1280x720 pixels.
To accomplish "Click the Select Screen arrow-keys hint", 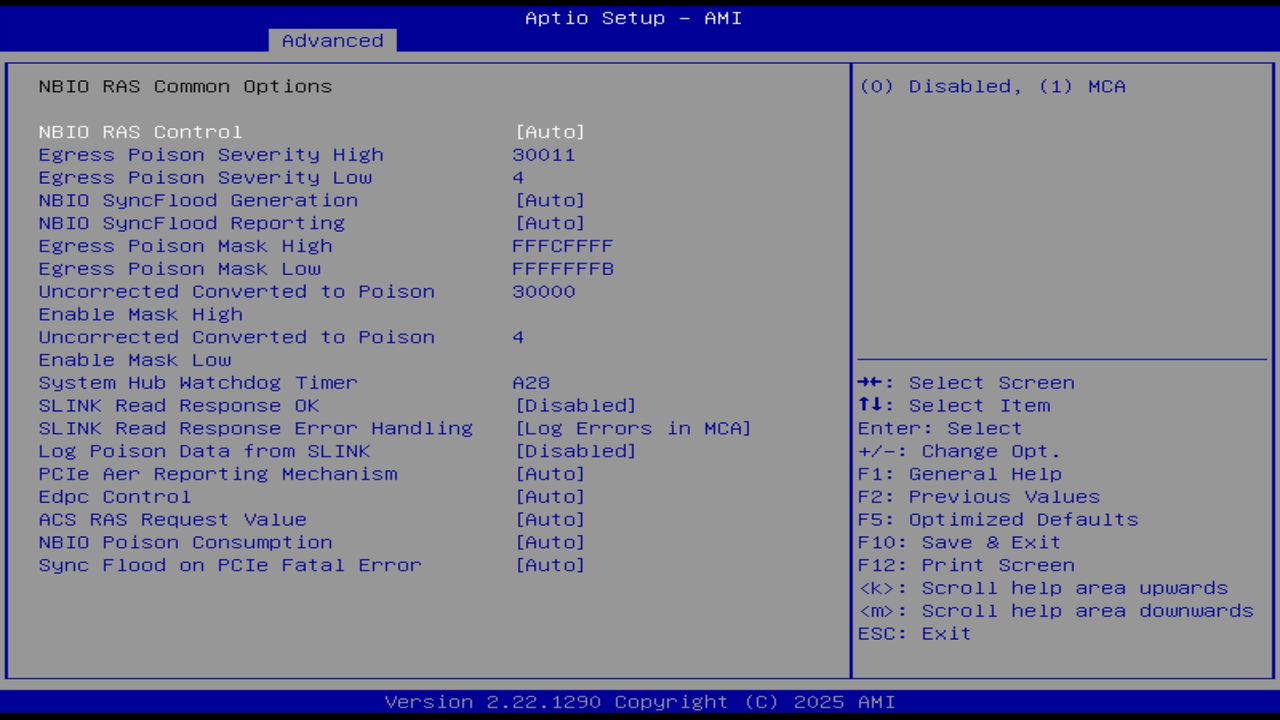I will pyautogui.click(x=966, y=383).
